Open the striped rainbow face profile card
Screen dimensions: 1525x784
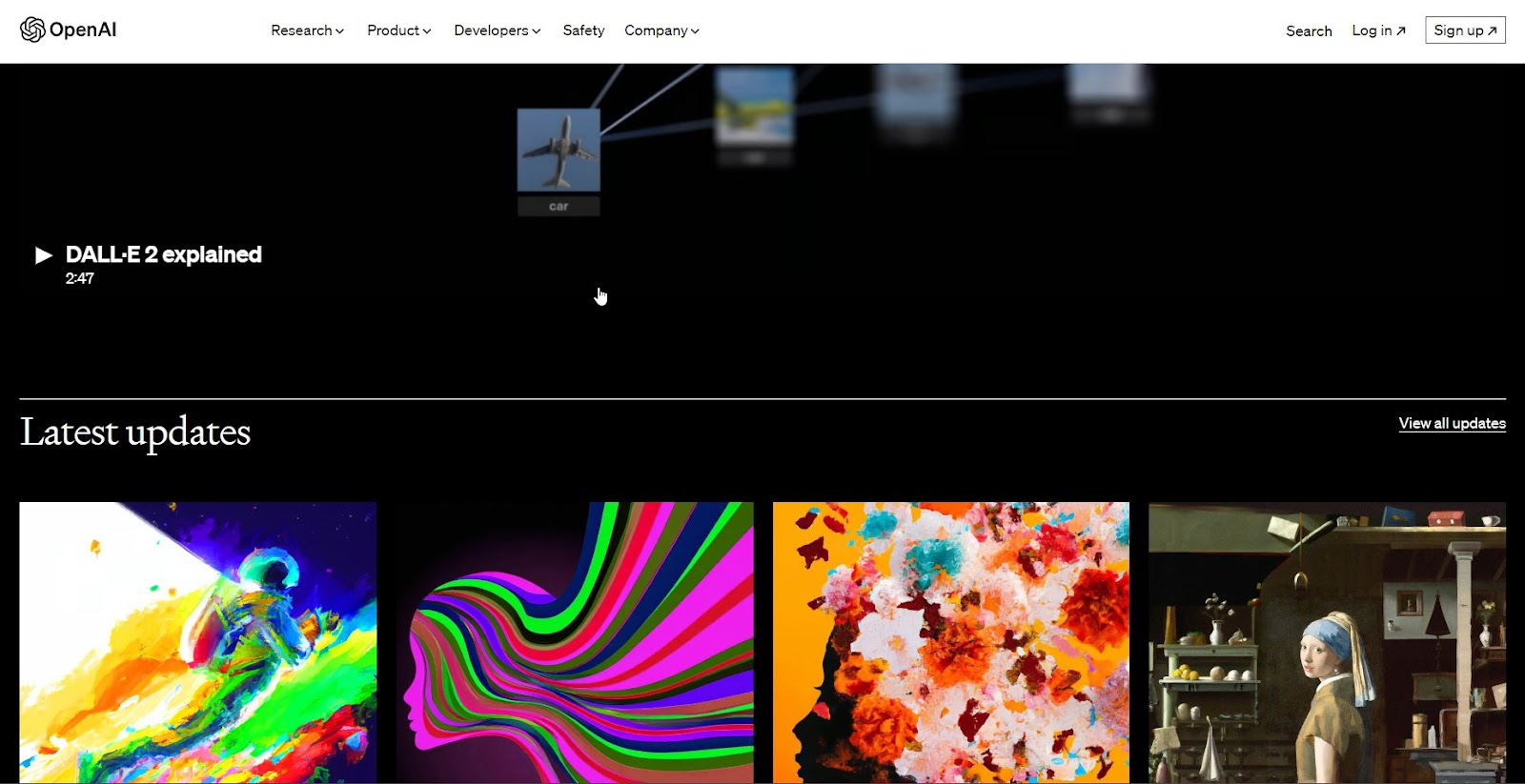pyautogui.click(x=575, y=643)
